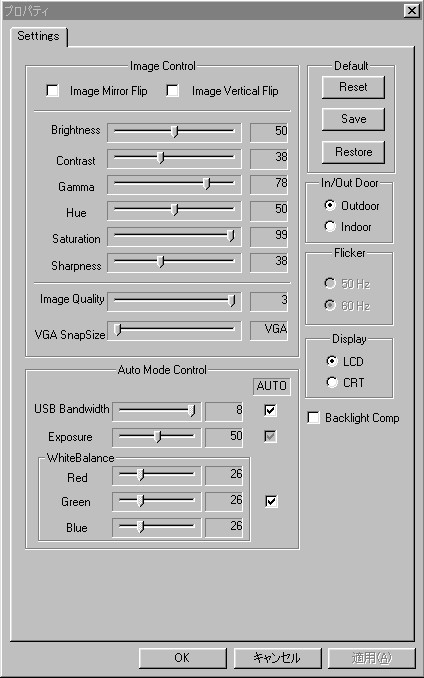The image size is (424, 678).
Task: Toggle the Backlight Comp checkbox
Action: click(x=313, y=418)
